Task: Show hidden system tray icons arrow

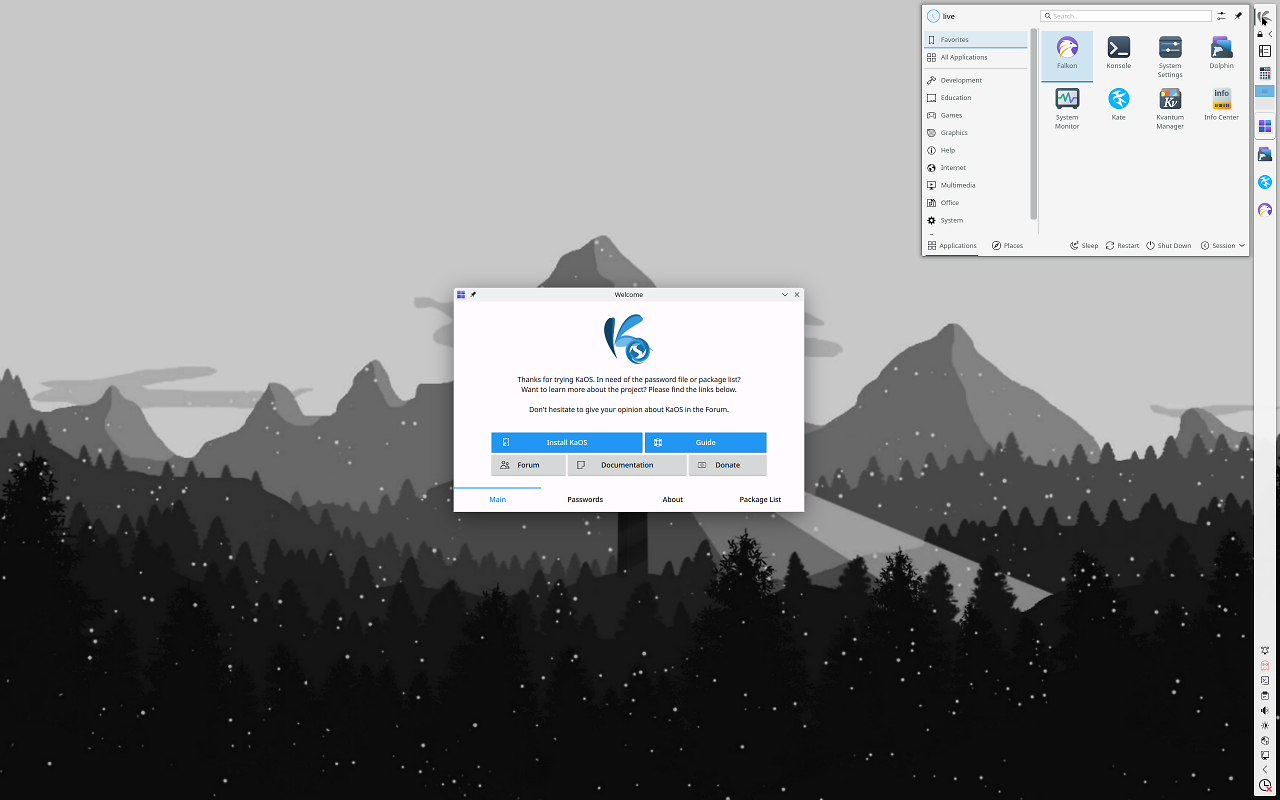Action: click(1265, 769)
